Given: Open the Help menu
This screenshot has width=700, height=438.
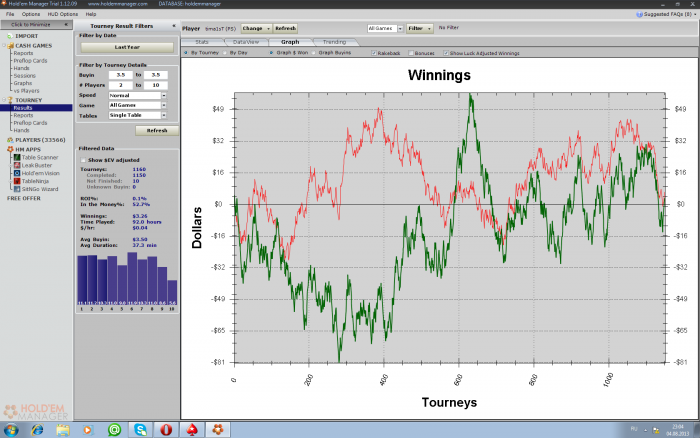Looking at the screenshot, I should click(91, 14).
